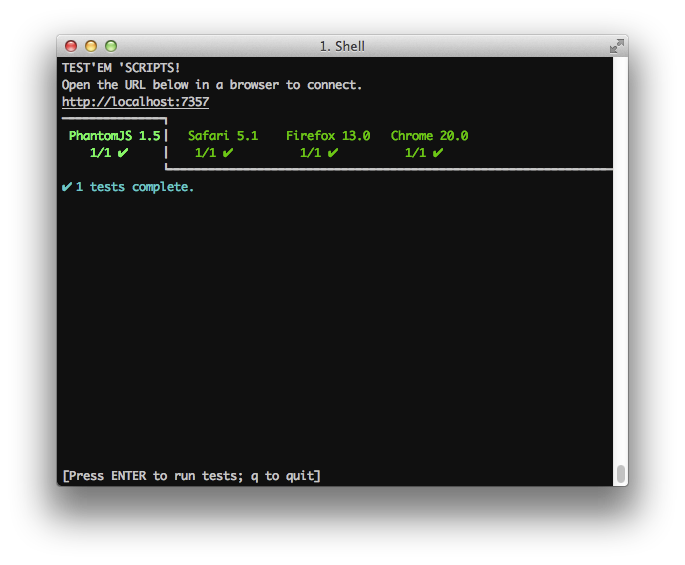685x565 pixels.
Task: Click the 1/1 result under Firefox 13.0
Action: point(310,153)
